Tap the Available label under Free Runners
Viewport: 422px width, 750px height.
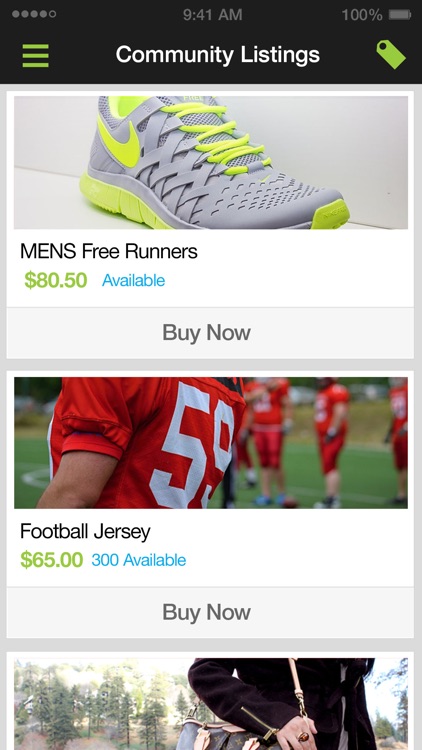point(133,280)
